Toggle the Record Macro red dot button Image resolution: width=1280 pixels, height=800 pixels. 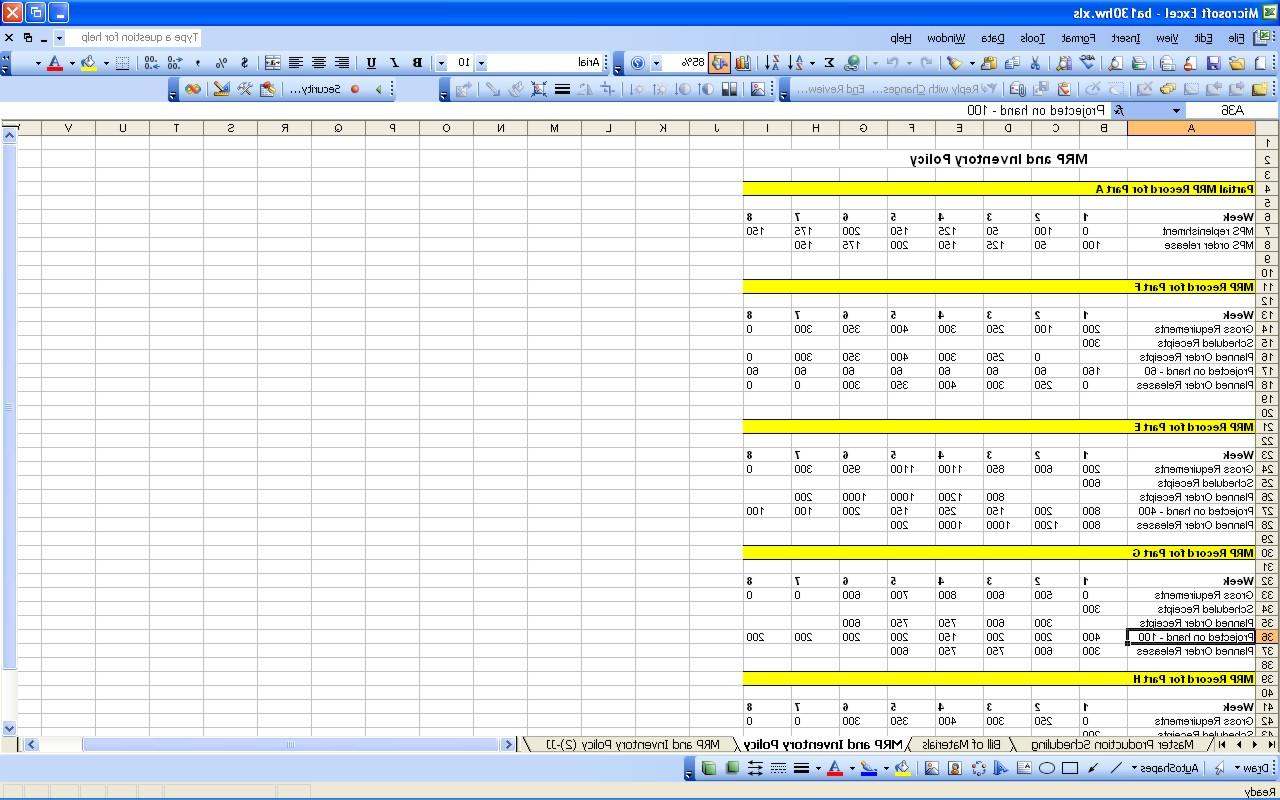click(355, 88)
